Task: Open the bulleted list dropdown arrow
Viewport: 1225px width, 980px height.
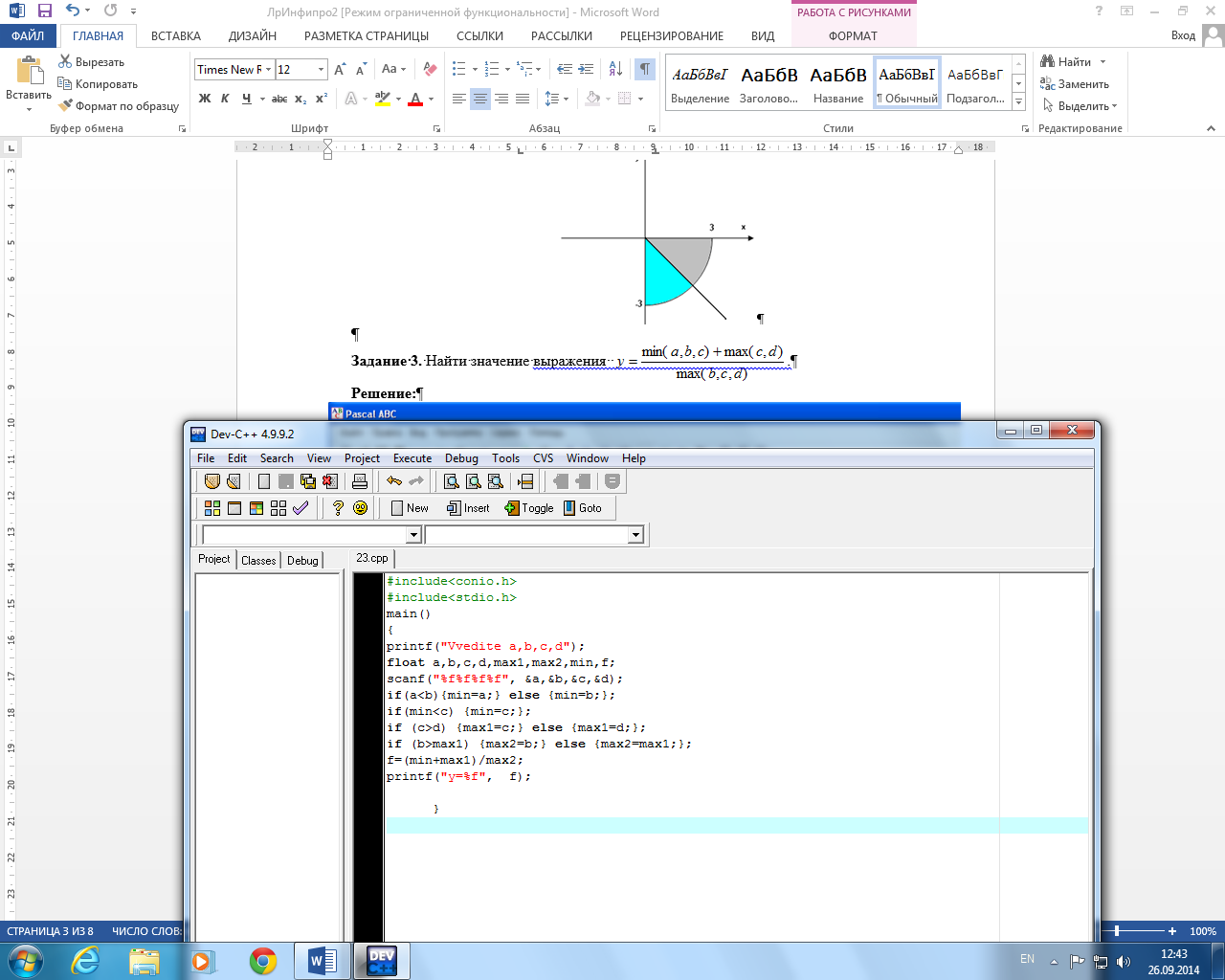Action: pyautogui.click(x=475, y=70)
